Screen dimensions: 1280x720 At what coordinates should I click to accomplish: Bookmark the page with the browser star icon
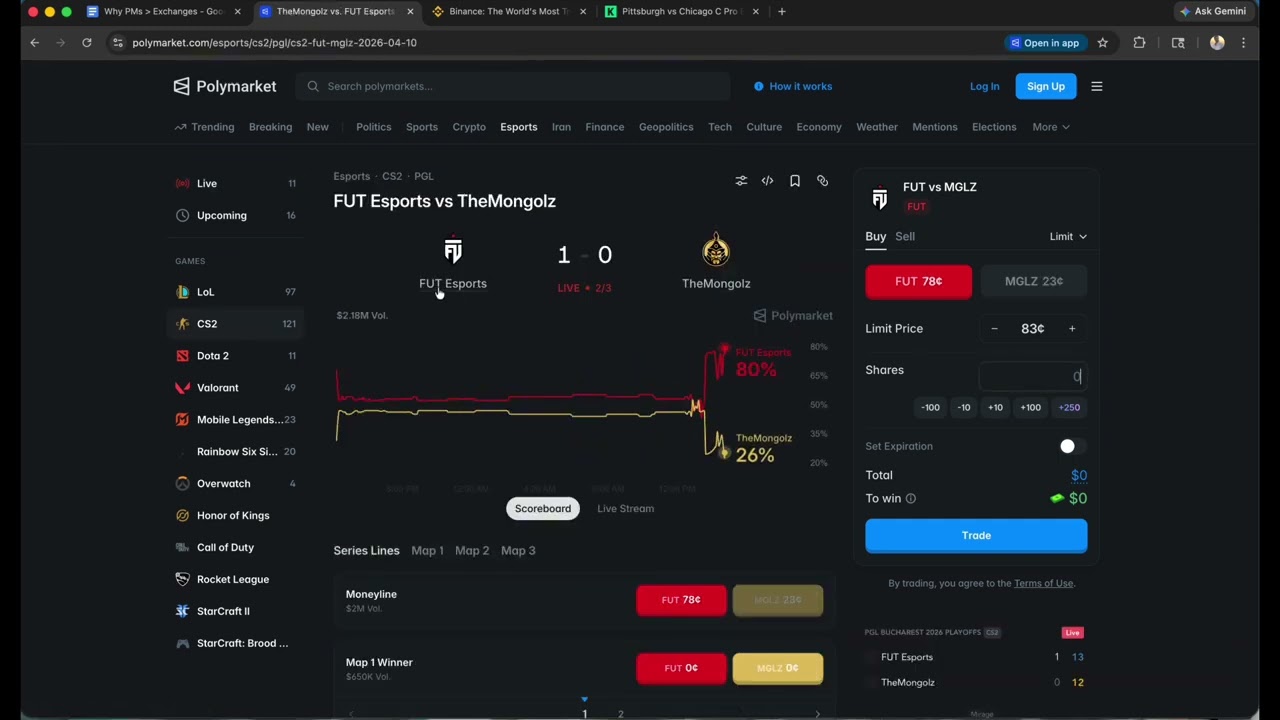[x=1102, y=43]
